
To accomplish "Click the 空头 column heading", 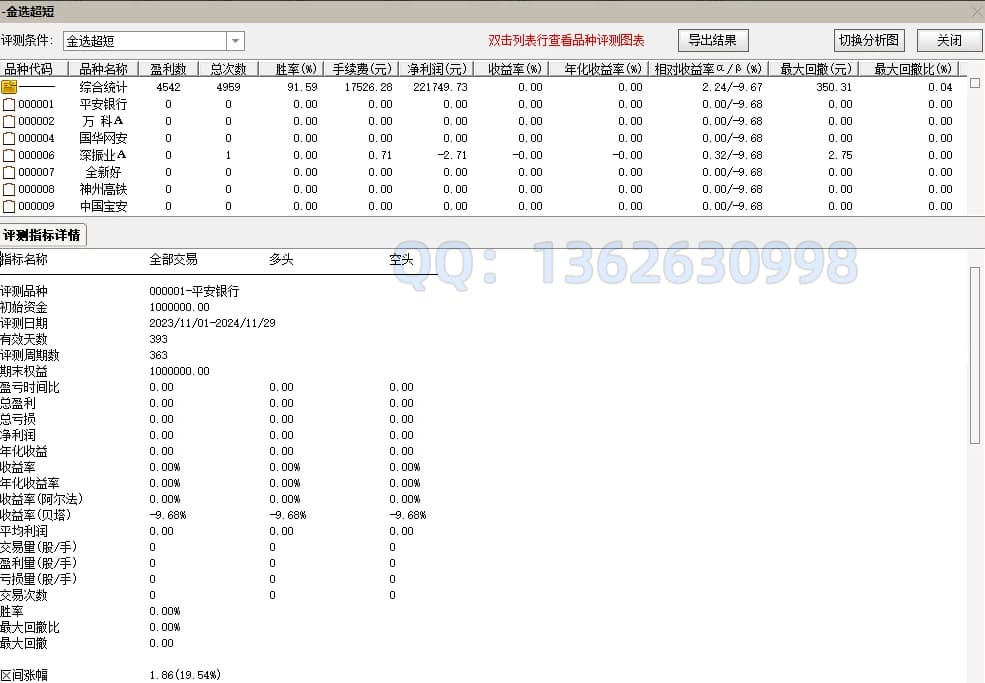I will (x=401, y=259).
